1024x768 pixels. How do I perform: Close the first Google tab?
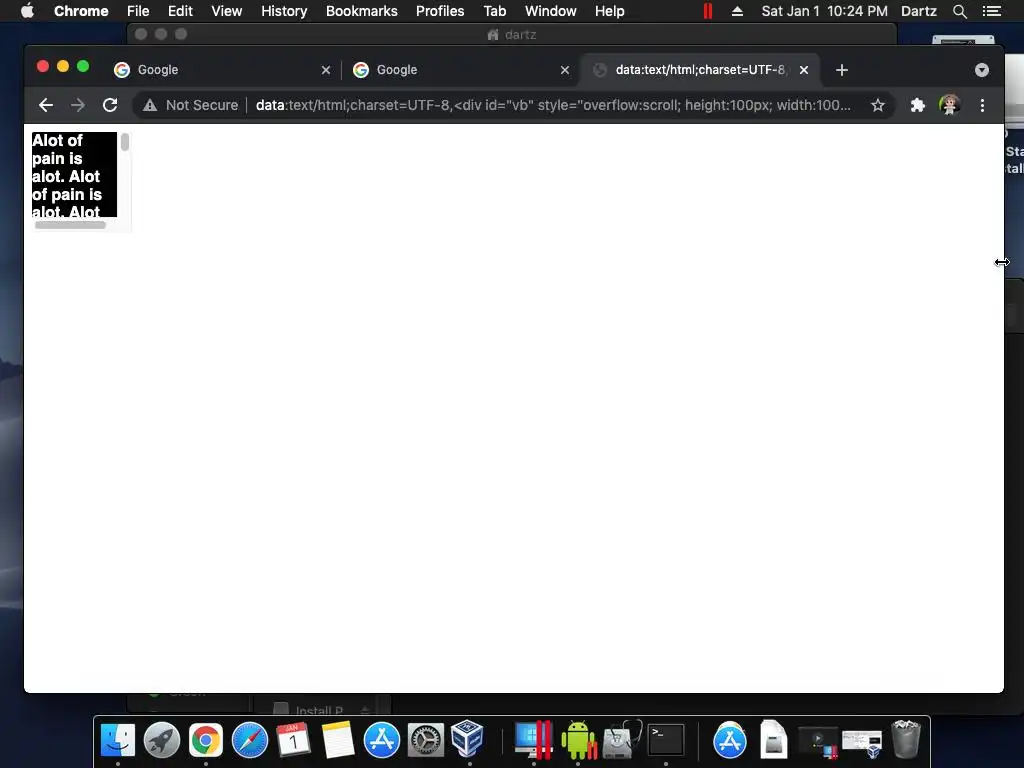(326, 70)
